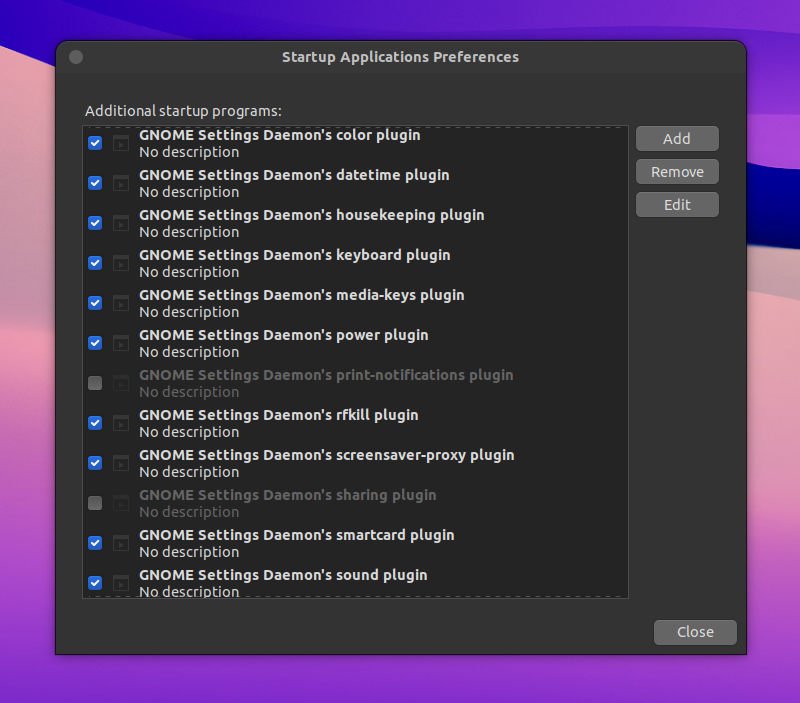Select "GNOME Settings Daemon's color plugin" text
This screenshot has height=703, width=800.
[280, 135]
